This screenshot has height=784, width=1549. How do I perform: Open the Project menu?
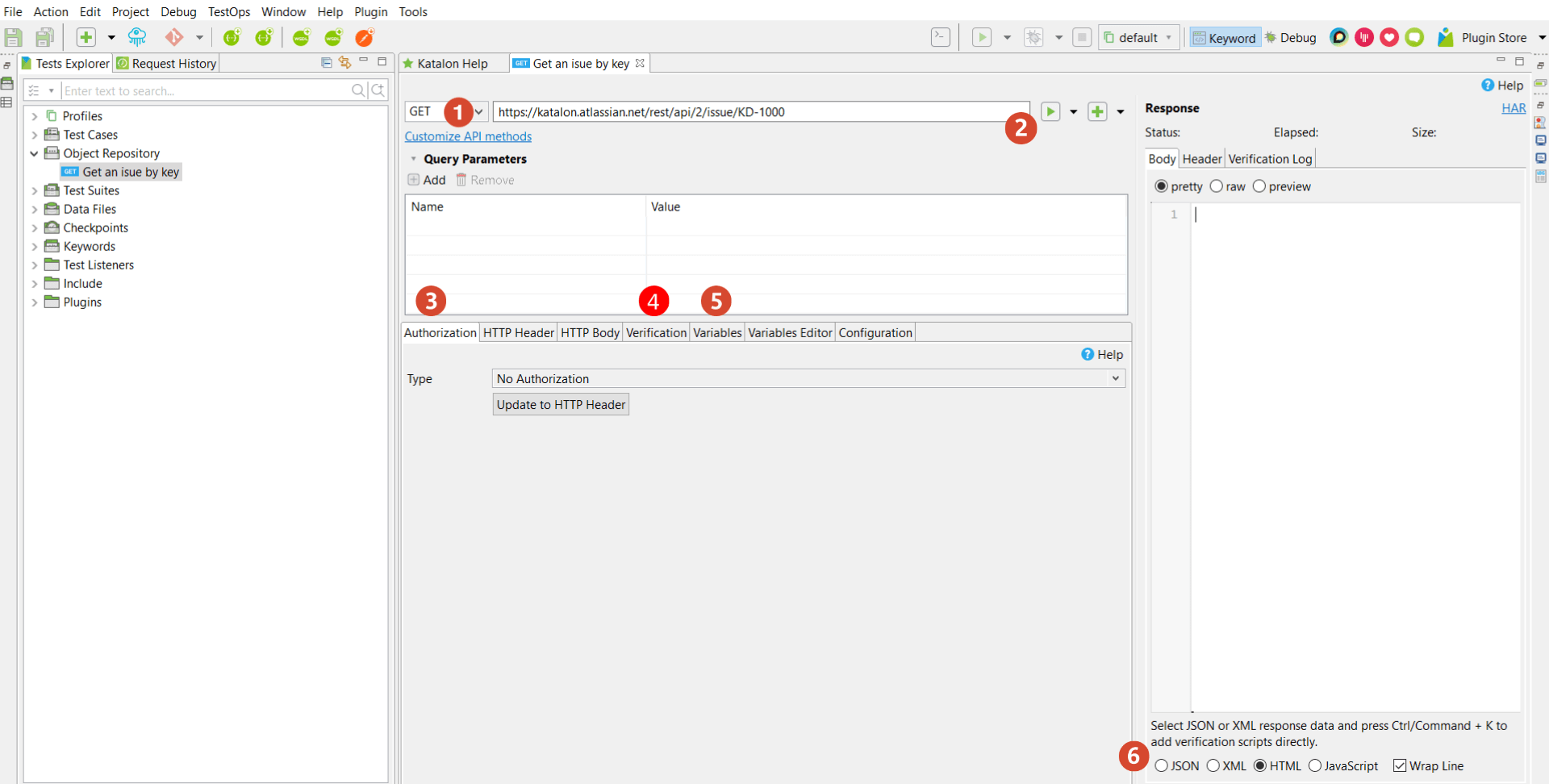click(131, 11)
